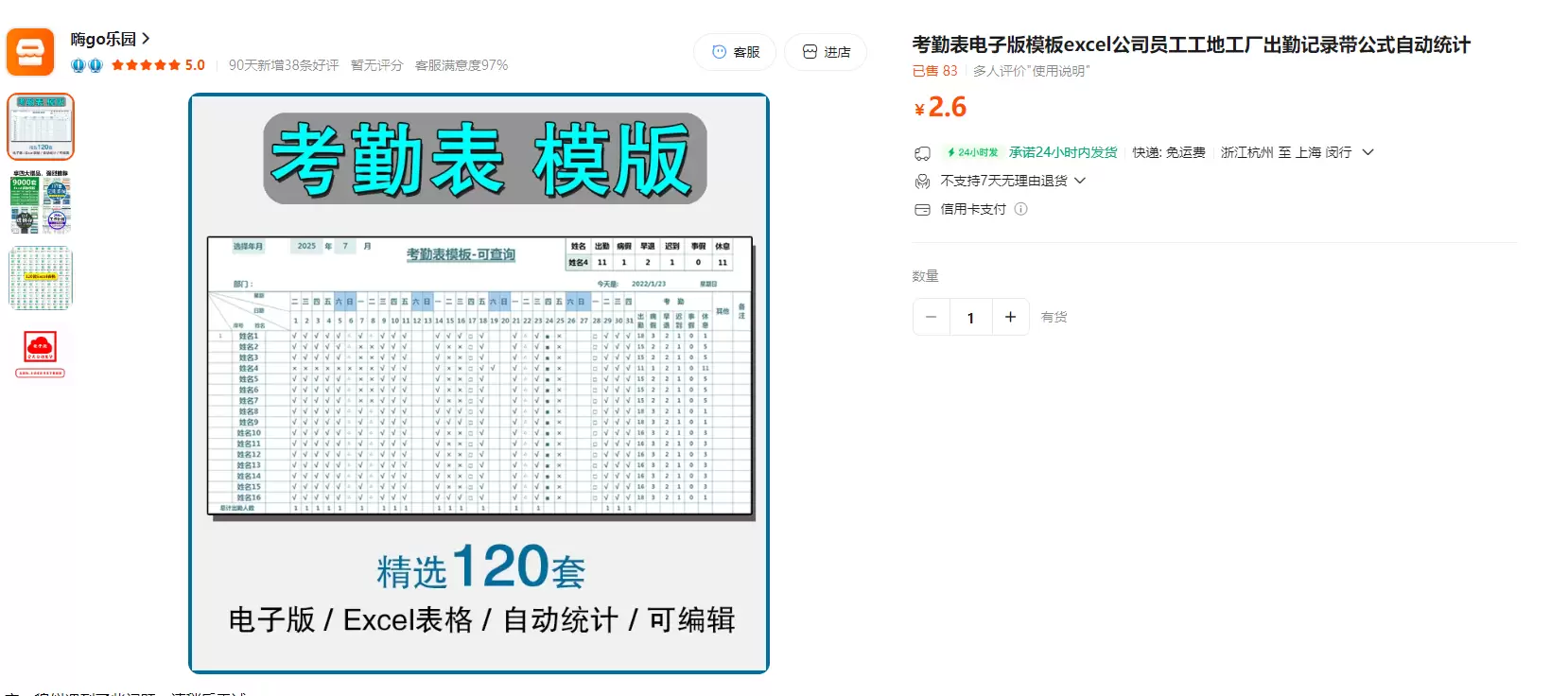Decrease quantity with minus button

(x=932, y=317)
